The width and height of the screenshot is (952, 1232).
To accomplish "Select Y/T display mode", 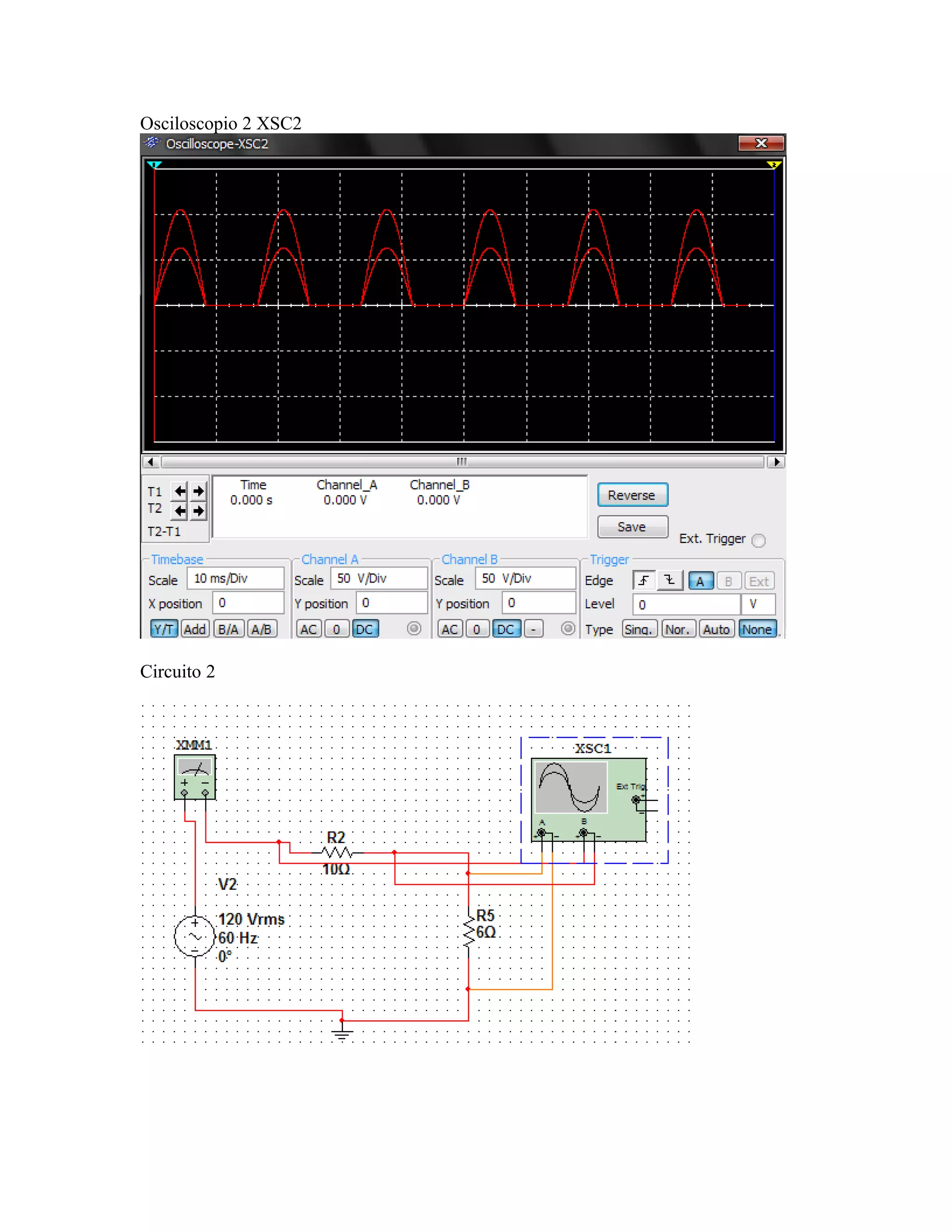I will tap(164, 629).
